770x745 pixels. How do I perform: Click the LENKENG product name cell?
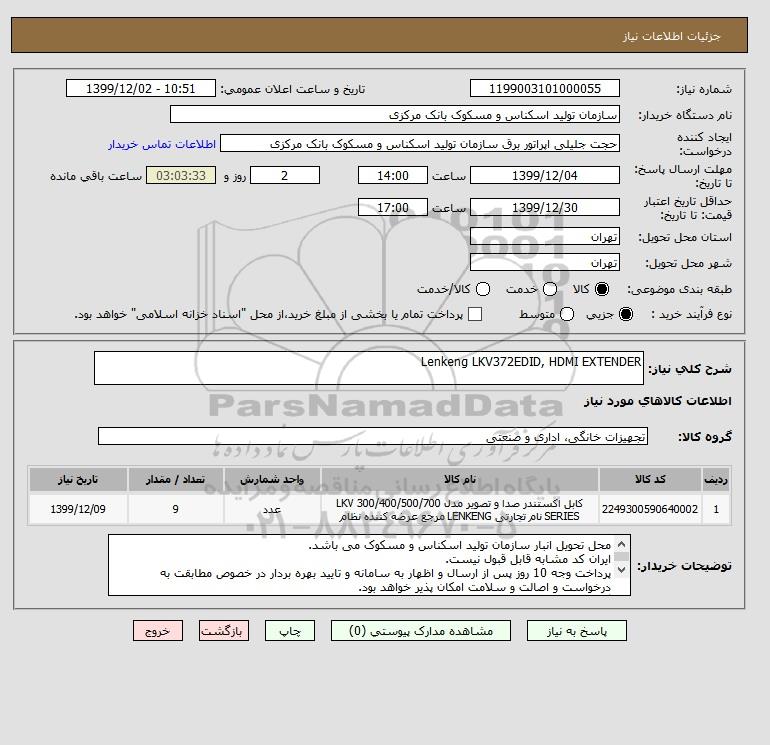pyautogui.click(x=460, y=509)
